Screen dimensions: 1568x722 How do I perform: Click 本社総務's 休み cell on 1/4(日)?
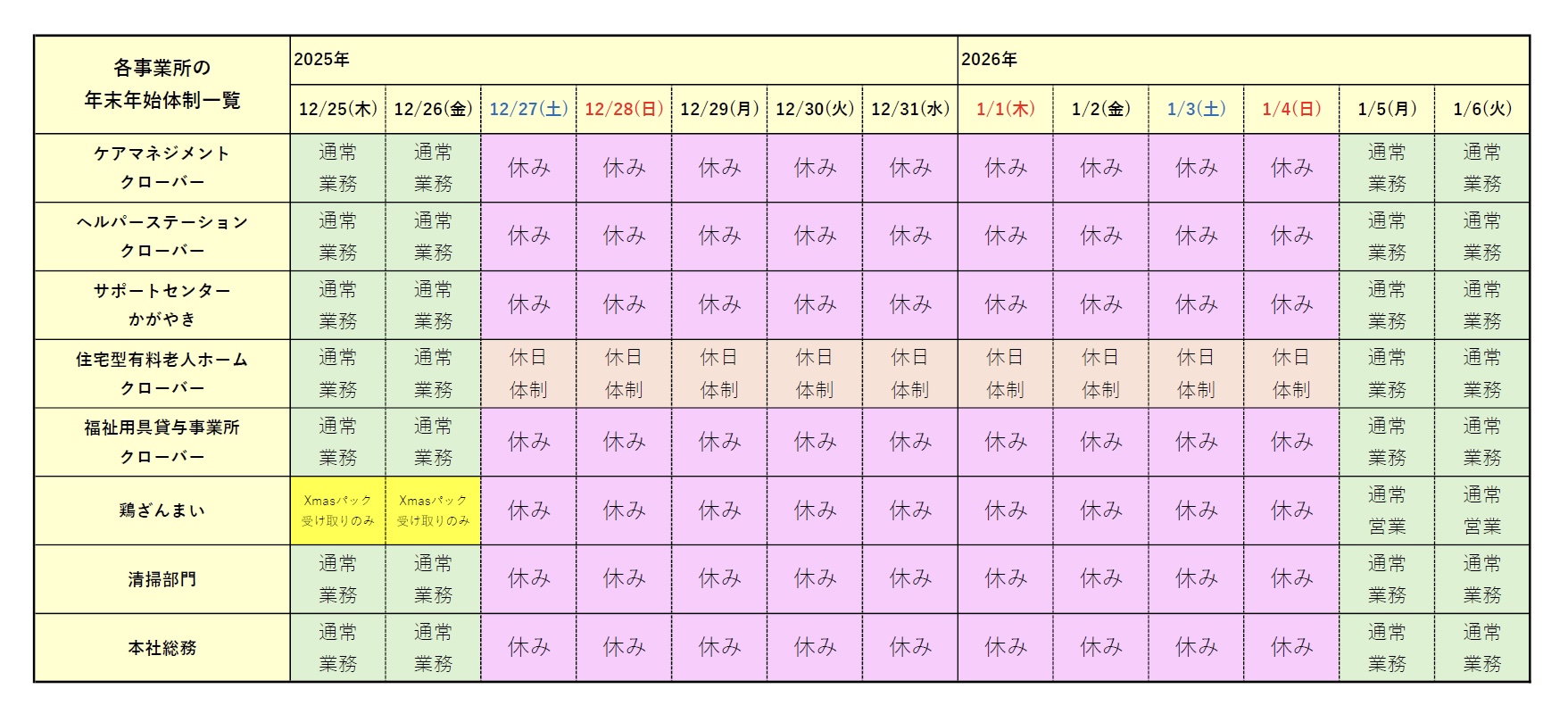[x=1290, y=648]
